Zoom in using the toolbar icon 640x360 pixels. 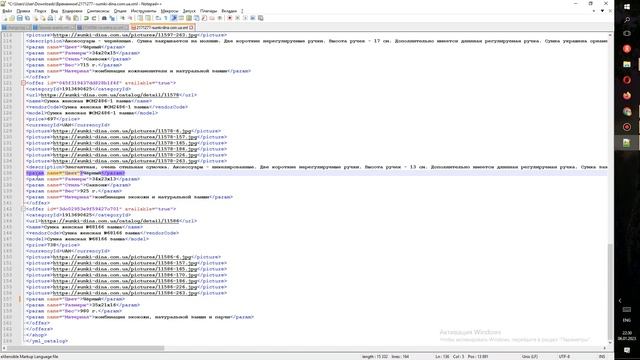[x=123, y=18]
